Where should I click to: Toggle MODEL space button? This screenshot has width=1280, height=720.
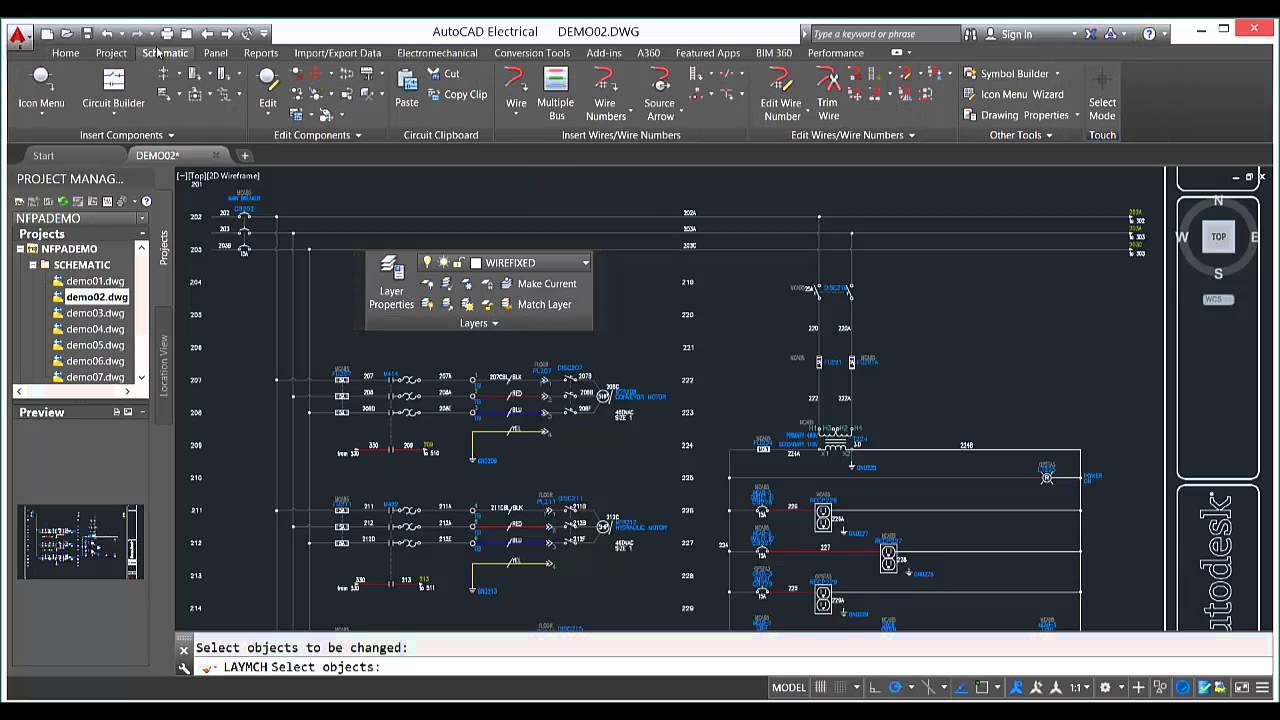point(789,687)
